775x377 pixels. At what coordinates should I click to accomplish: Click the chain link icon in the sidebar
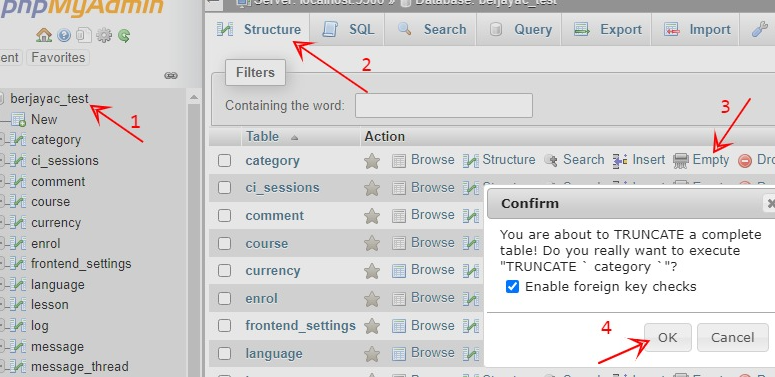click(171, 76)
